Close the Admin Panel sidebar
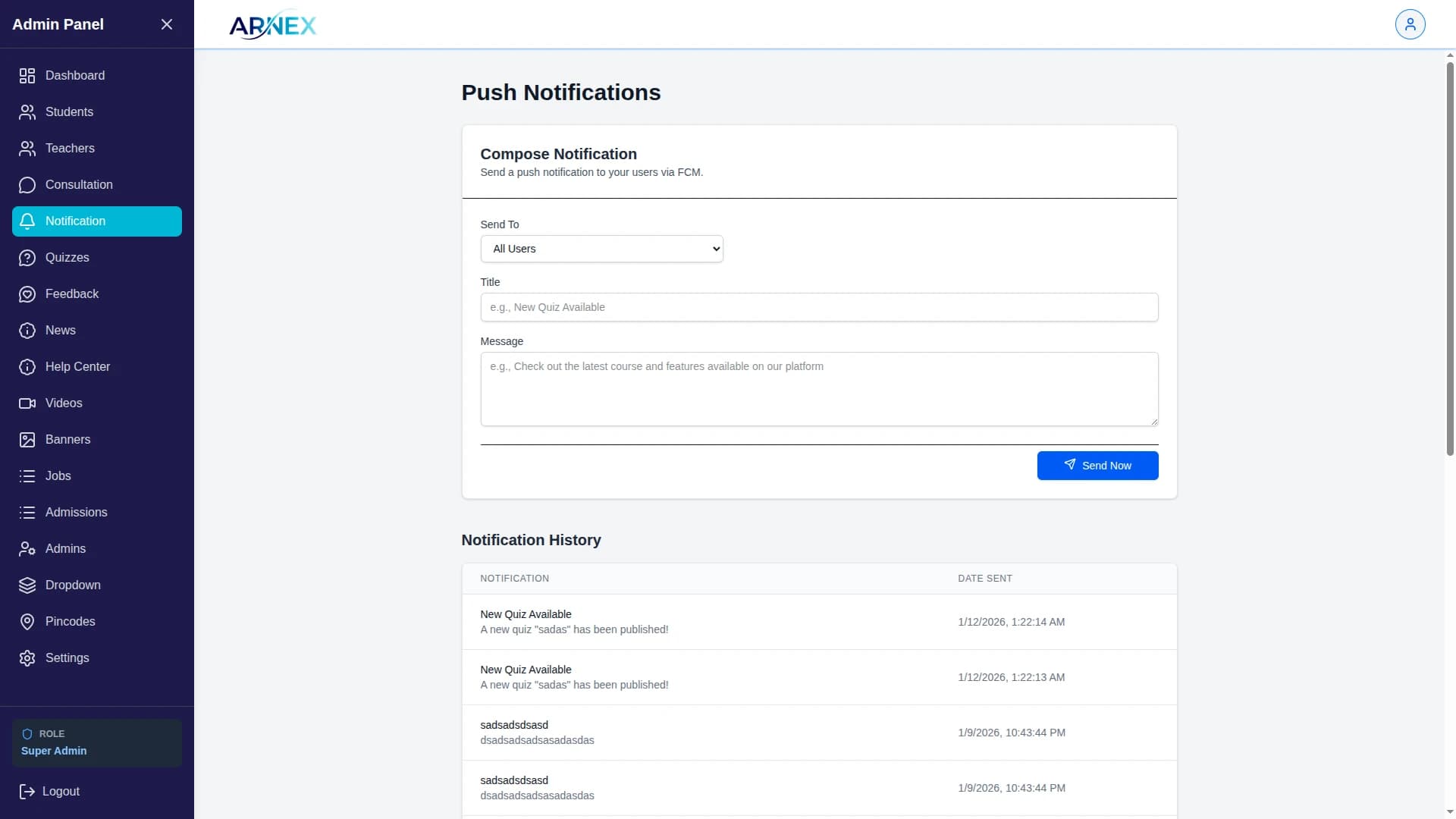The image size is (1456, 819). click(167, 24)
